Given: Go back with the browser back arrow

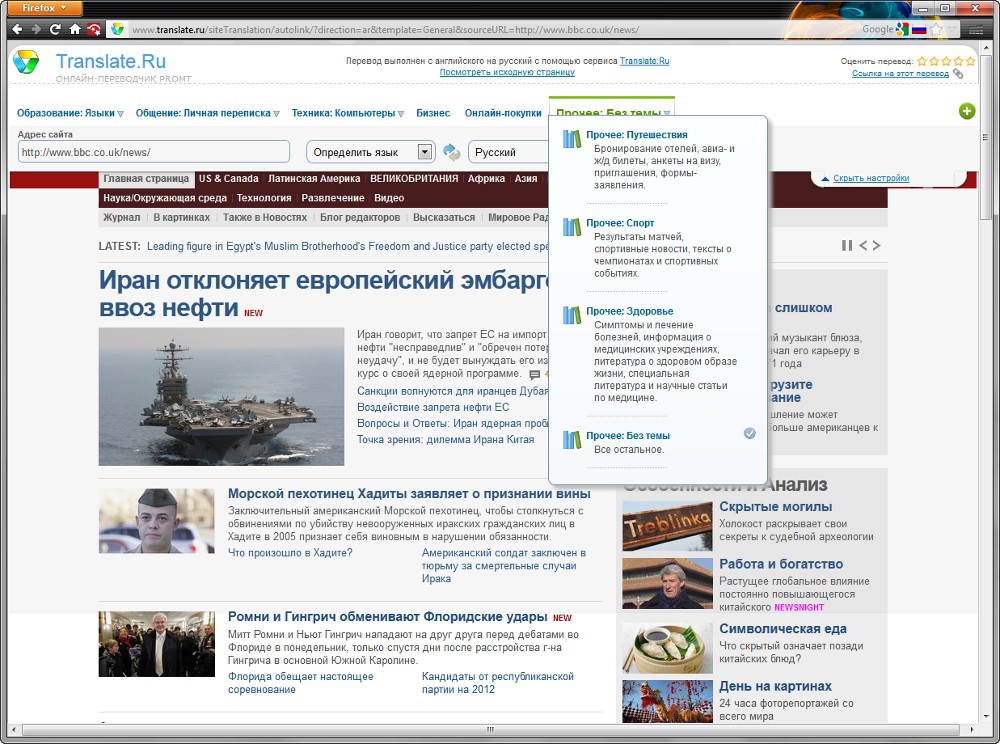Looking at the screenshot, I should pyautogui.click(x=17, y=29).
